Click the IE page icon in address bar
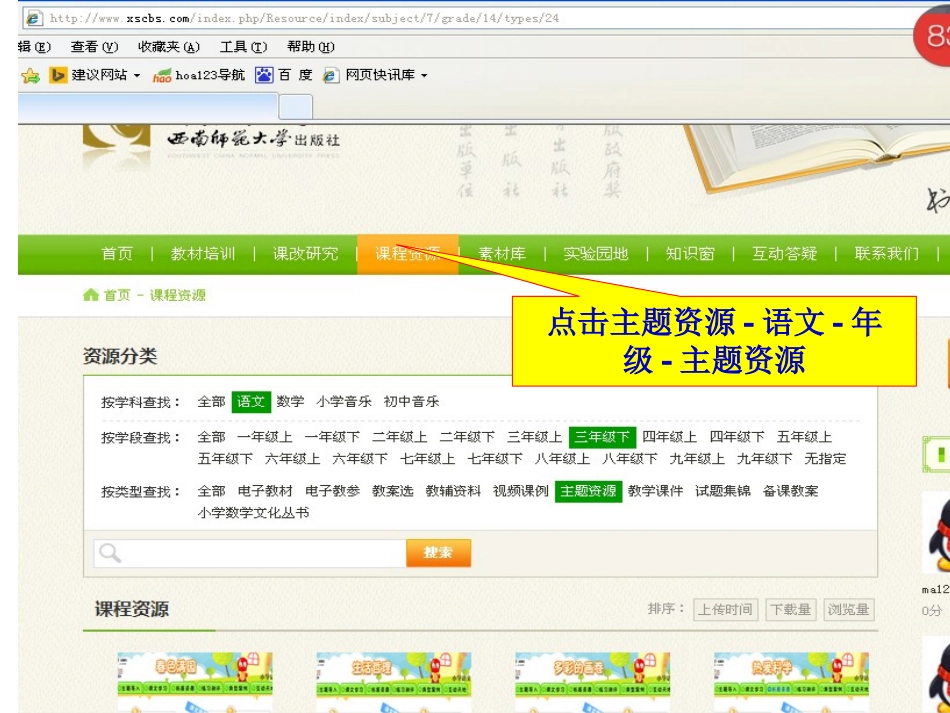Screen dimensions: 950x713 click(x=33, y=18)
